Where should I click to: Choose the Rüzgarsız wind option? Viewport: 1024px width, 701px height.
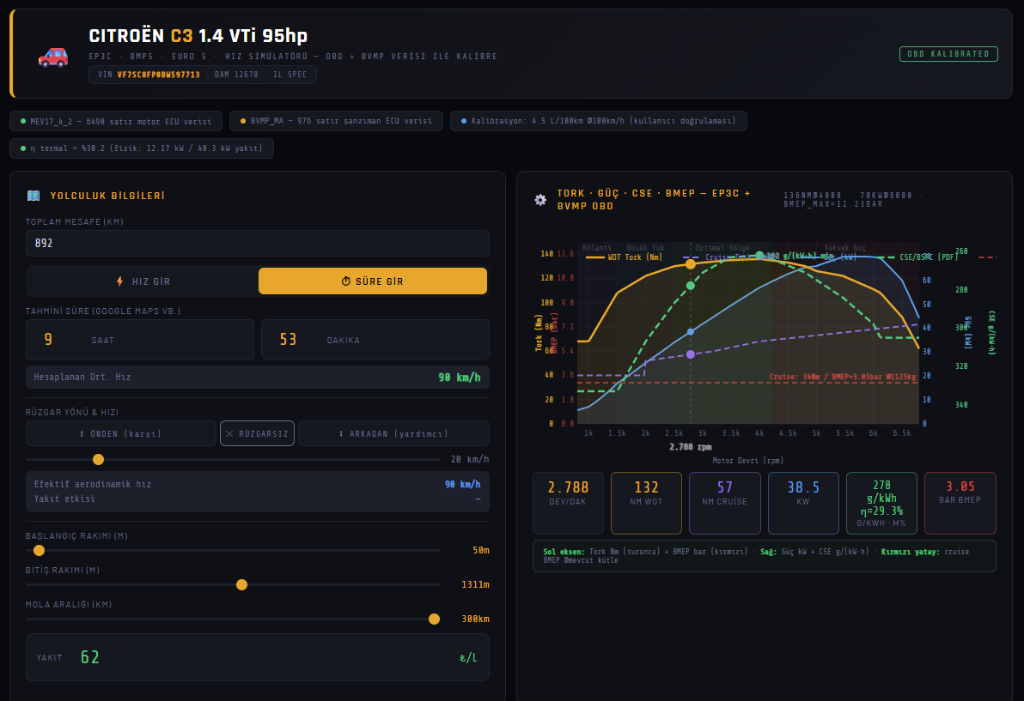[257, 433]
